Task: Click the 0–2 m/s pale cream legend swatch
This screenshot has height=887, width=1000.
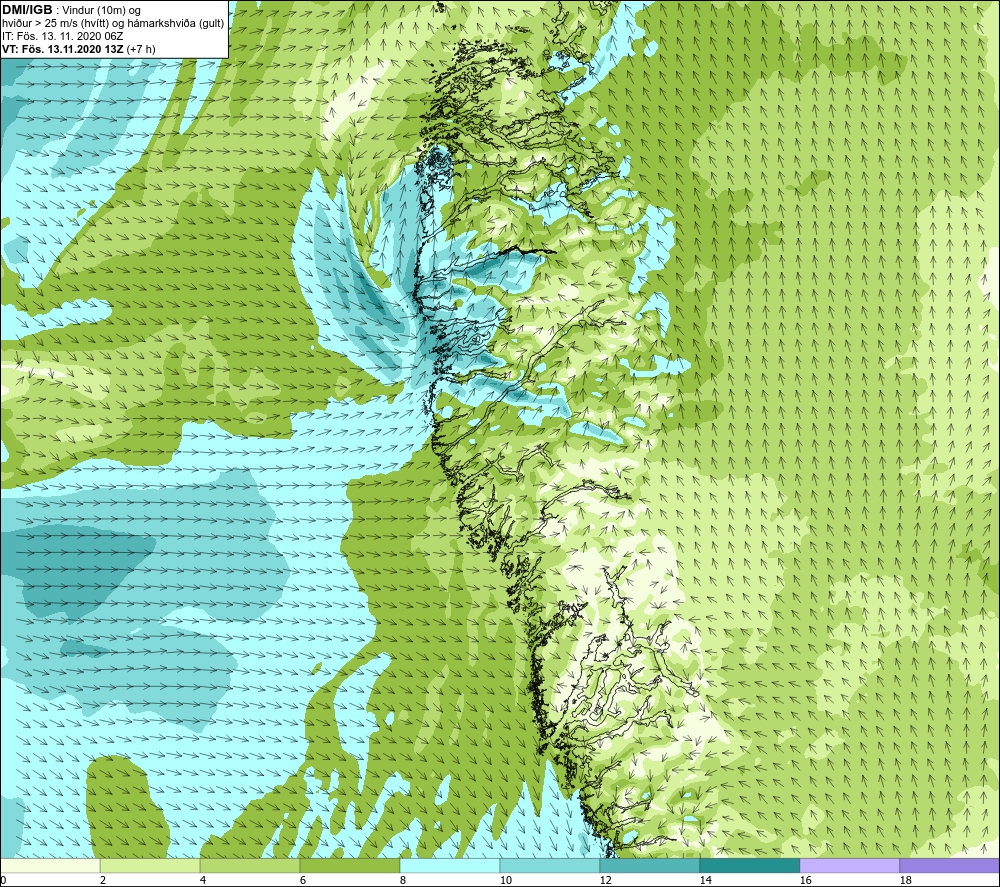Action: pyautogui.click(x=50, y=866)
